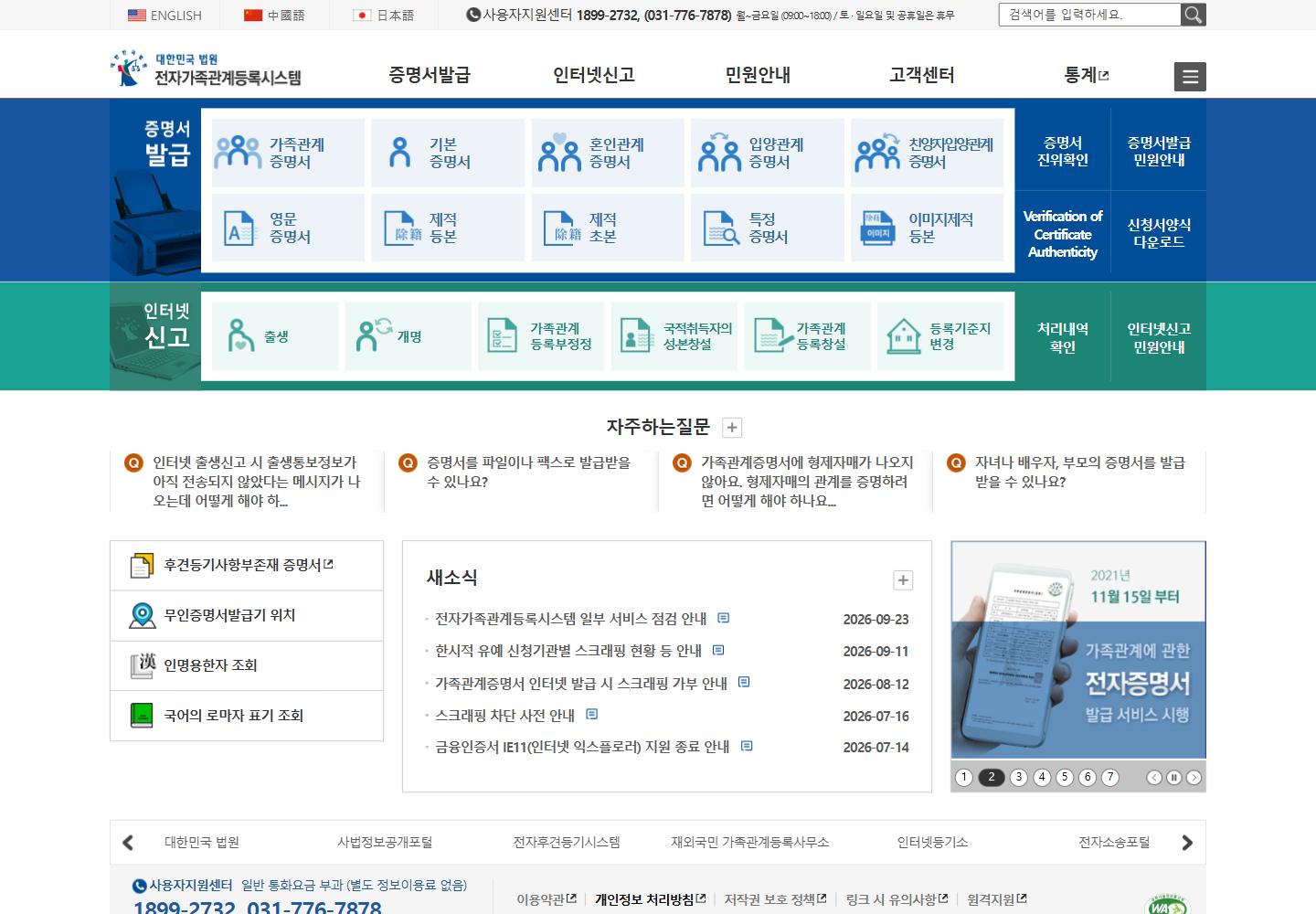Viewport: 1316px width, 914px height.
Task: Show next banner slide
Action: 1194,778
